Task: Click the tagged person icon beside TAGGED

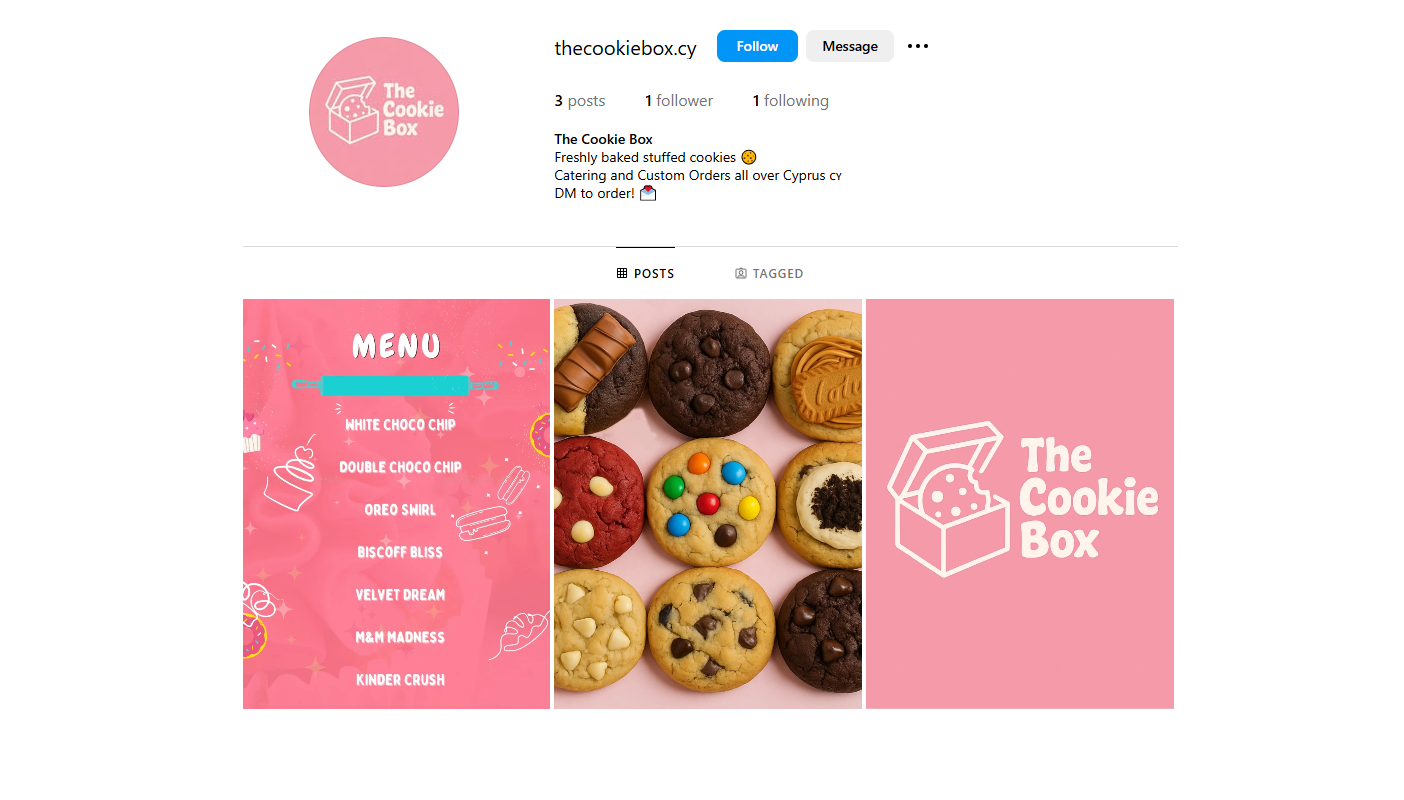Action: point(741,273)
